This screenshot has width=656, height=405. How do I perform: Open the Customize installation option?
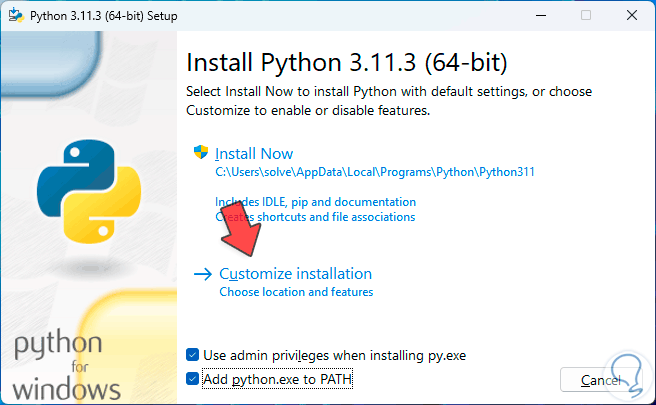point(295,273)
